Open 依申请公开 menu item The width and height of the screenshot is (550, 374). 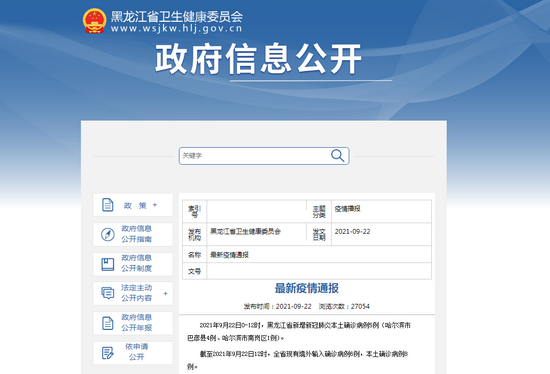click(x=133, y=353)
